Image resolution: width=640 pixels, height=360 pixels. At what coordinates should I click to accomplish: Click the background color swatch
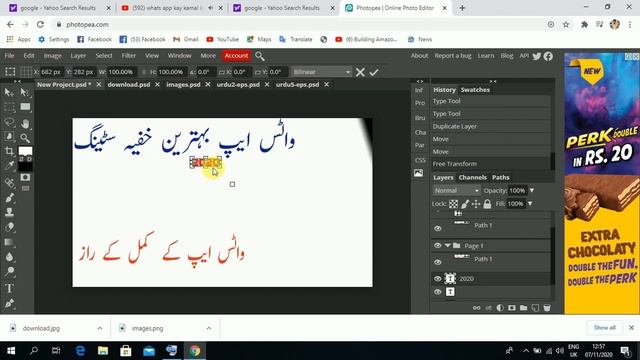tap(25, 167)
